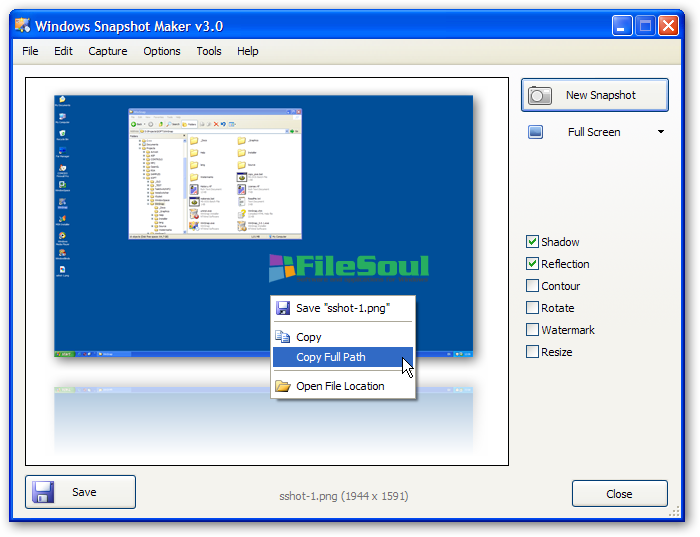Image resolution: width=700 pixels, height=537 pixels.
Task: Open the Options menu
Action: tap(162, 51)
